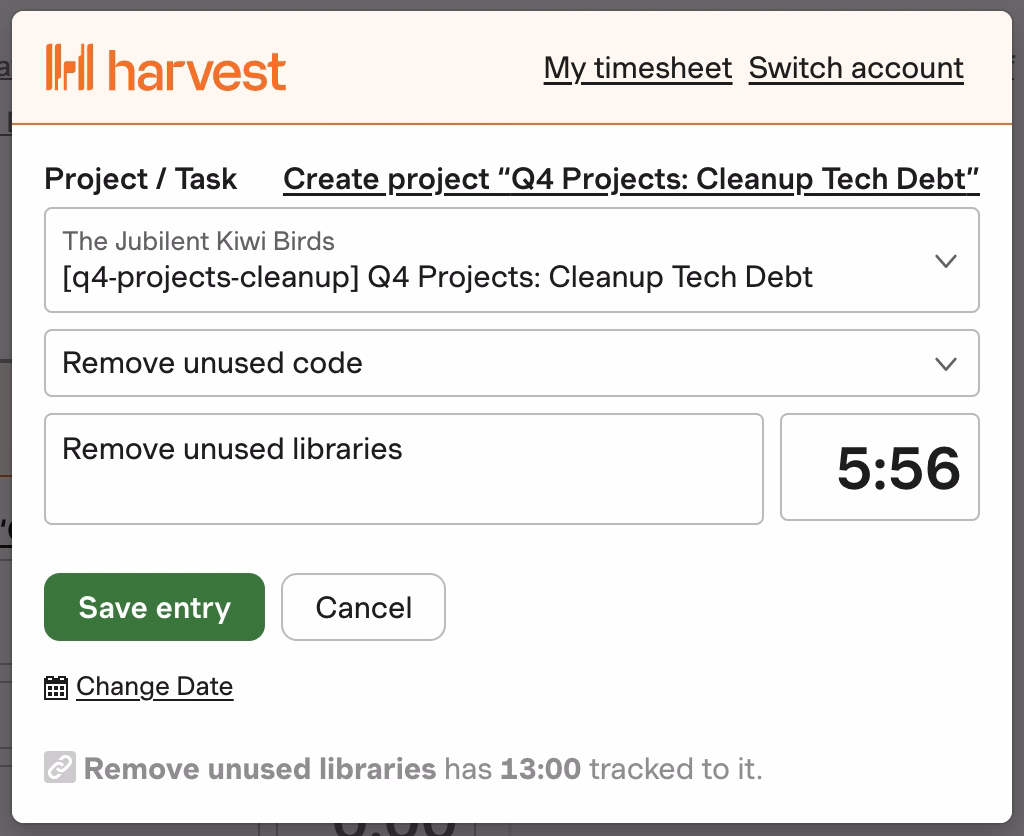Create project "Q4 Projects: Cleanup Tech Debt"
The height and width of the screenshot is (836, 1024).
coord(631,179)
